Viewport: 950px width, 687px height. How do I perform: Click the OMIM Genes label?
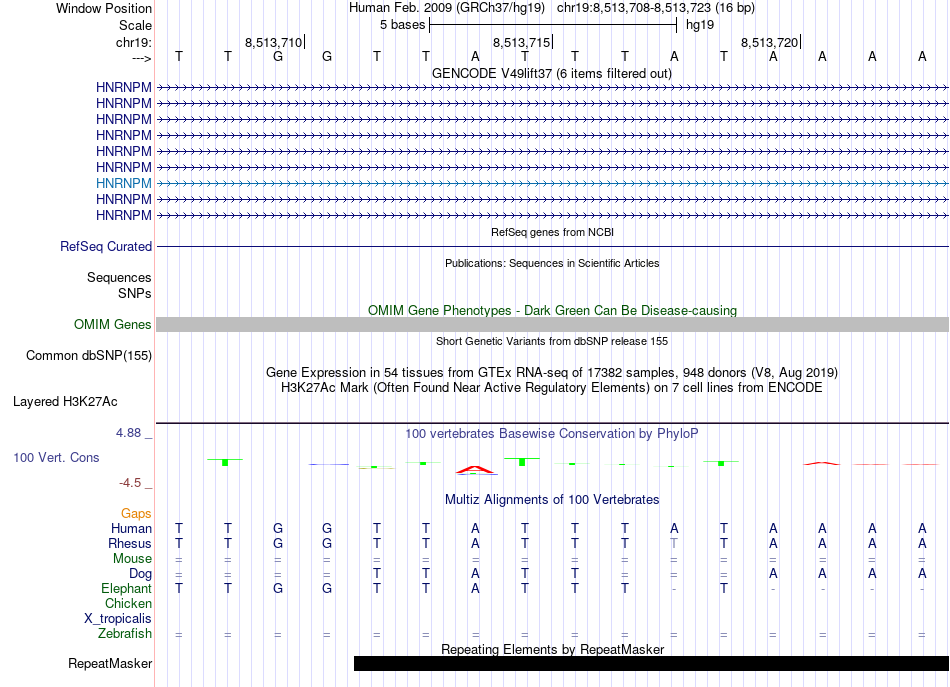click(112, 324)
